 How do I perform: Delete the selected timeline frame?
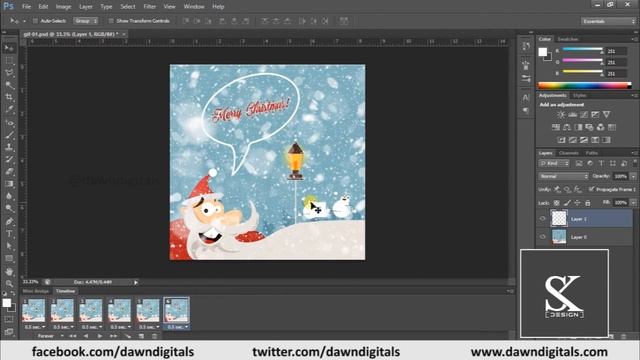[155, 336]
